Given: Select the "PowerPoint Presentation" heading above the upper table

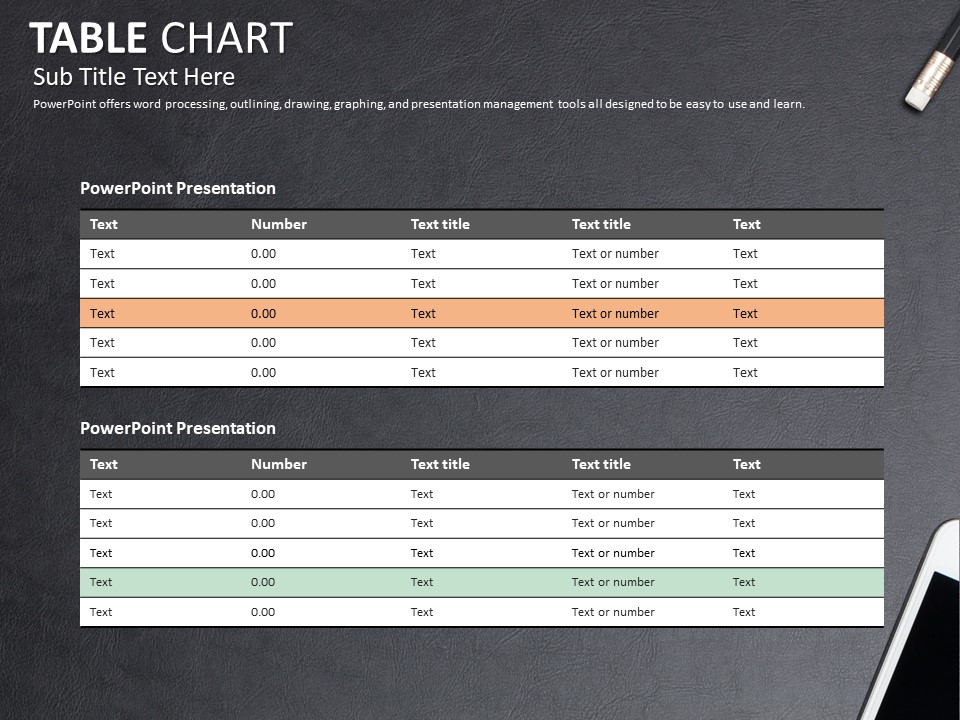Looking at the screenshot, I should (177, 188).
